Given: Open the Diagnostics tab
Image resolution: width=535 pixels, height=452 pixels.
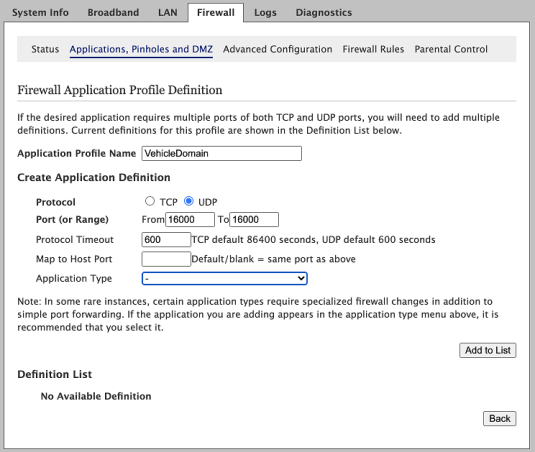Looking at the screenshot, I should 324,13.
